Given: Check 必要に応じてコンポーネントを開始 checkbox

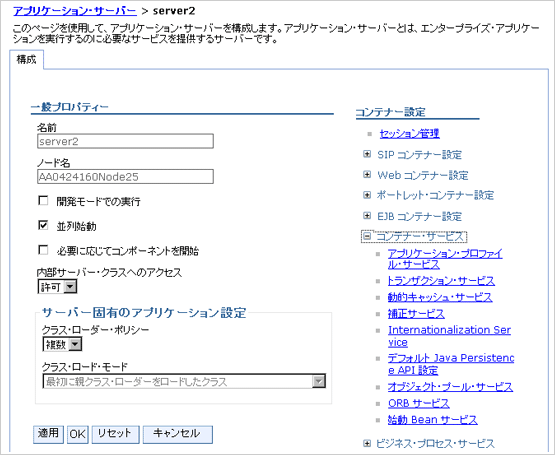Looking at the screenshot, I should (x=43, y=250).
